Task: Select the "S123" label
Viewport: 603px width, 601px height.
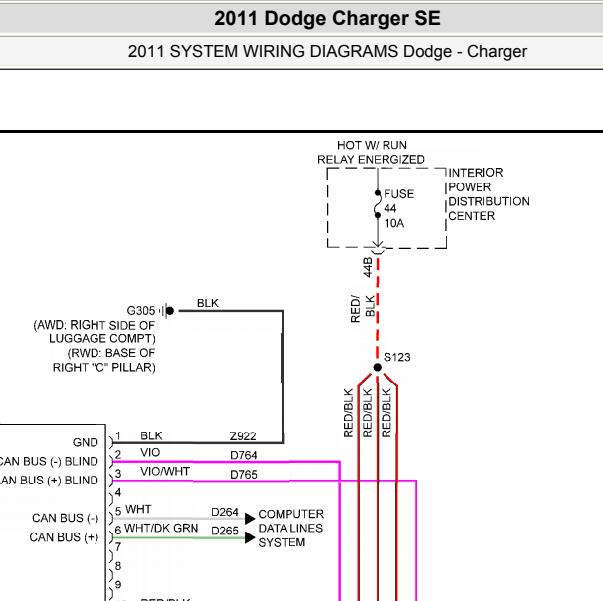Action: 397,357
